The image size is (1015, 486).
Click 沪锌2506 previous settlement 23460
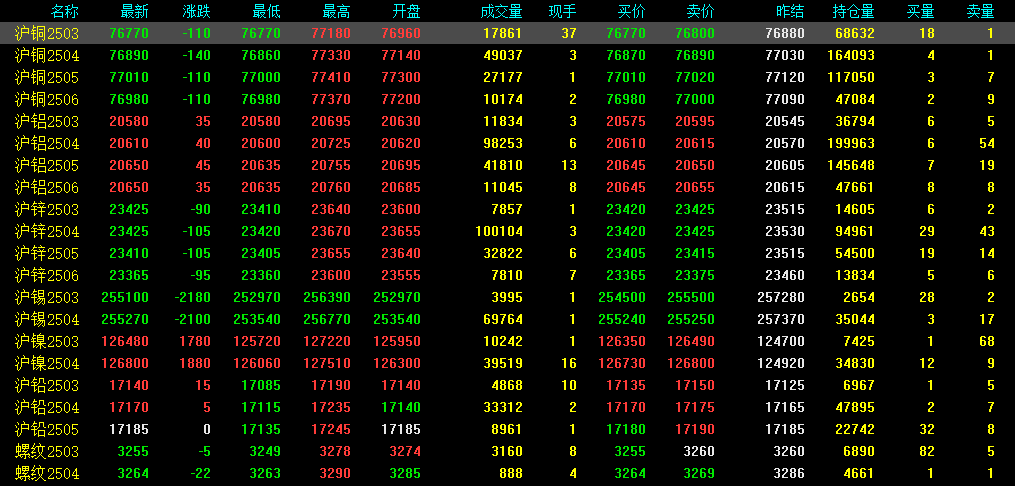[785, 276]
